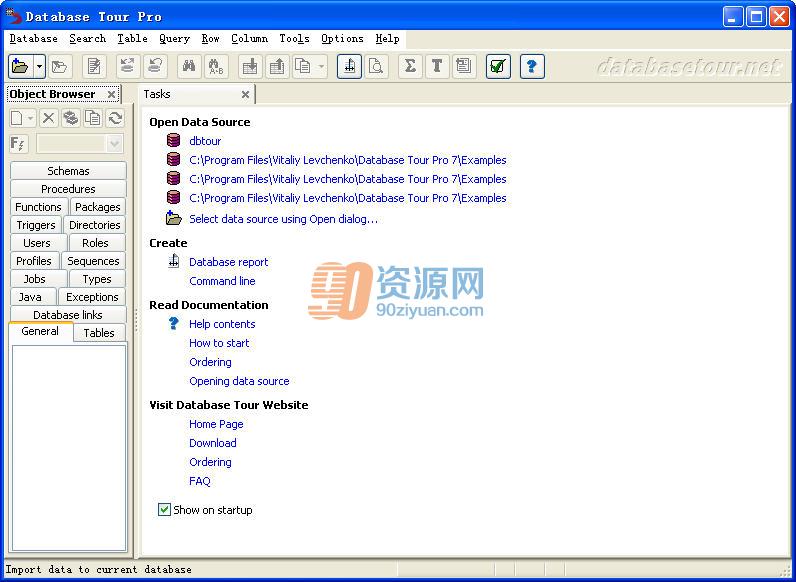This screenshot has width=796, height=582.
Task: Uncheck Show on startup checkbox
Action: (164, 509)
